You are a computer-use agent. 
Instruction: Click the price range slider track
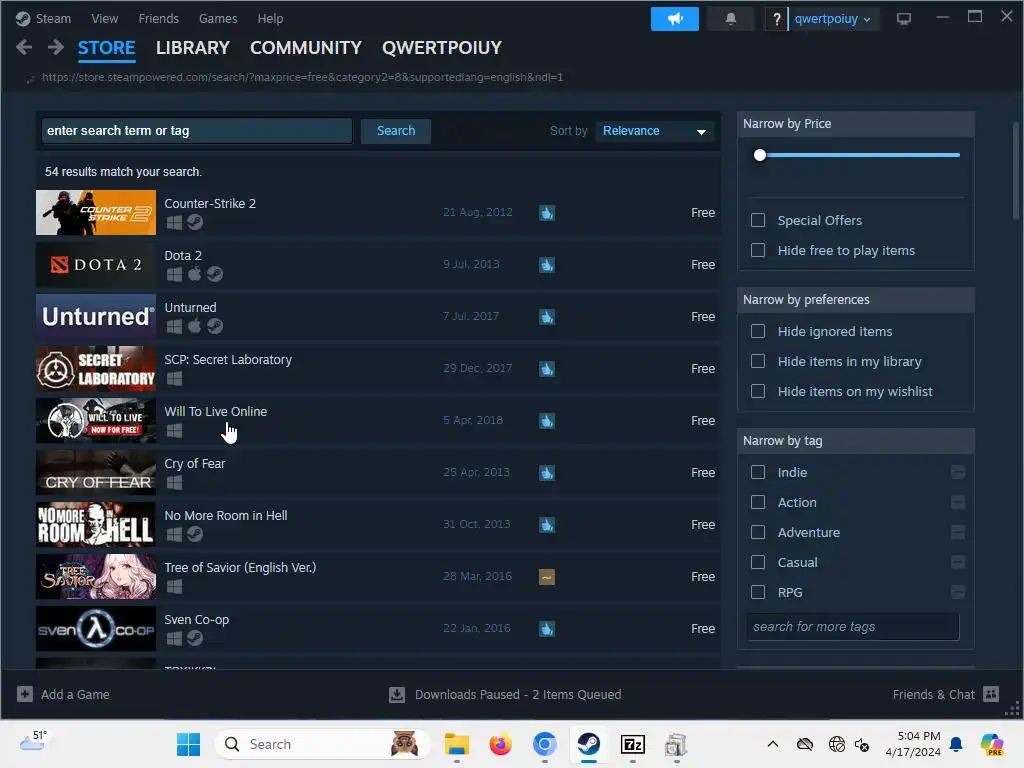pyautogui.click(x=859, y=155)
